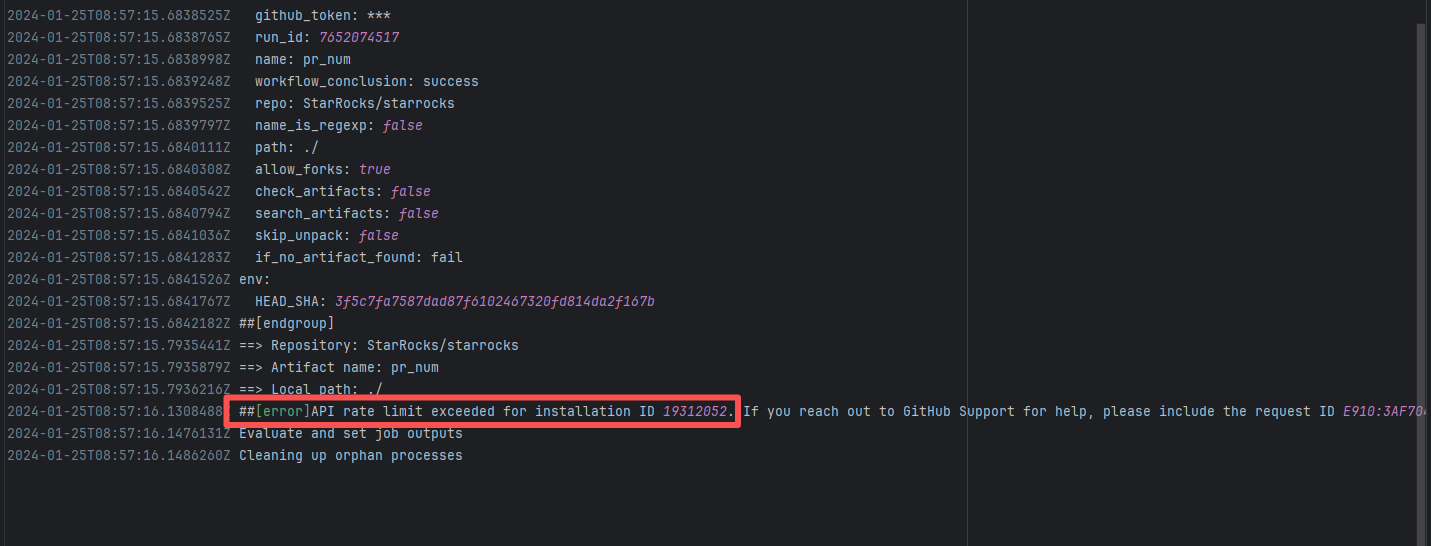Click the "name_is_regexp: false" line
Image resolution: width=1431 pixels, height=546 pixels.
[x=338, y=125]
